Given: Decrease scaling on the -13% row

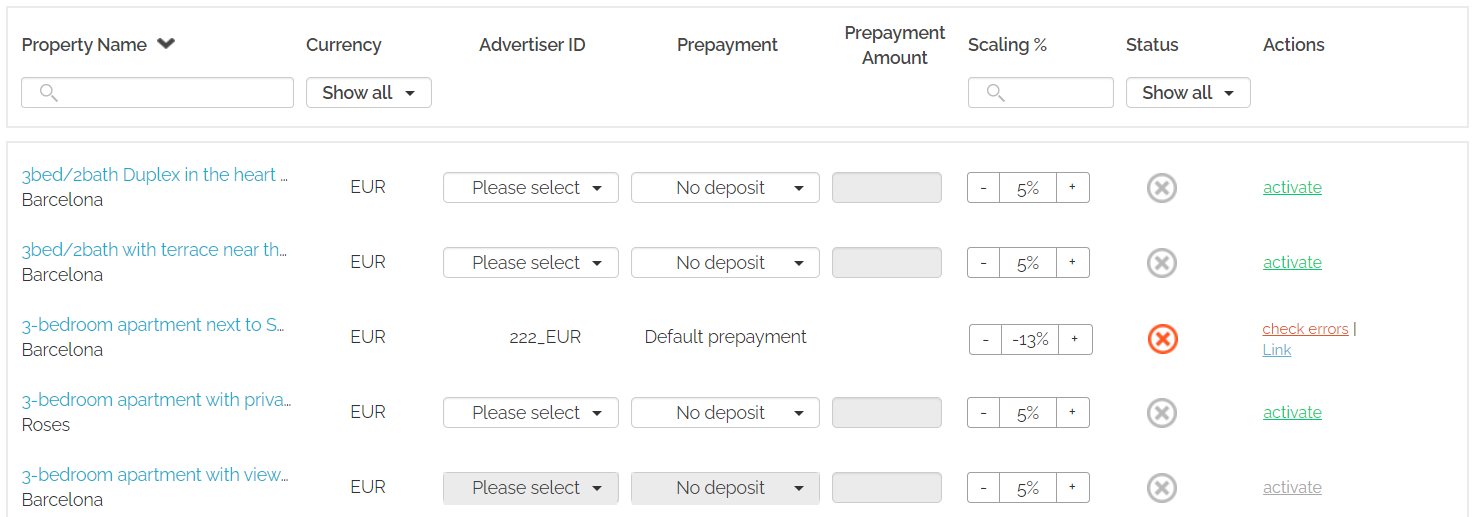Looking at the screenshot, I should (985, 340).
